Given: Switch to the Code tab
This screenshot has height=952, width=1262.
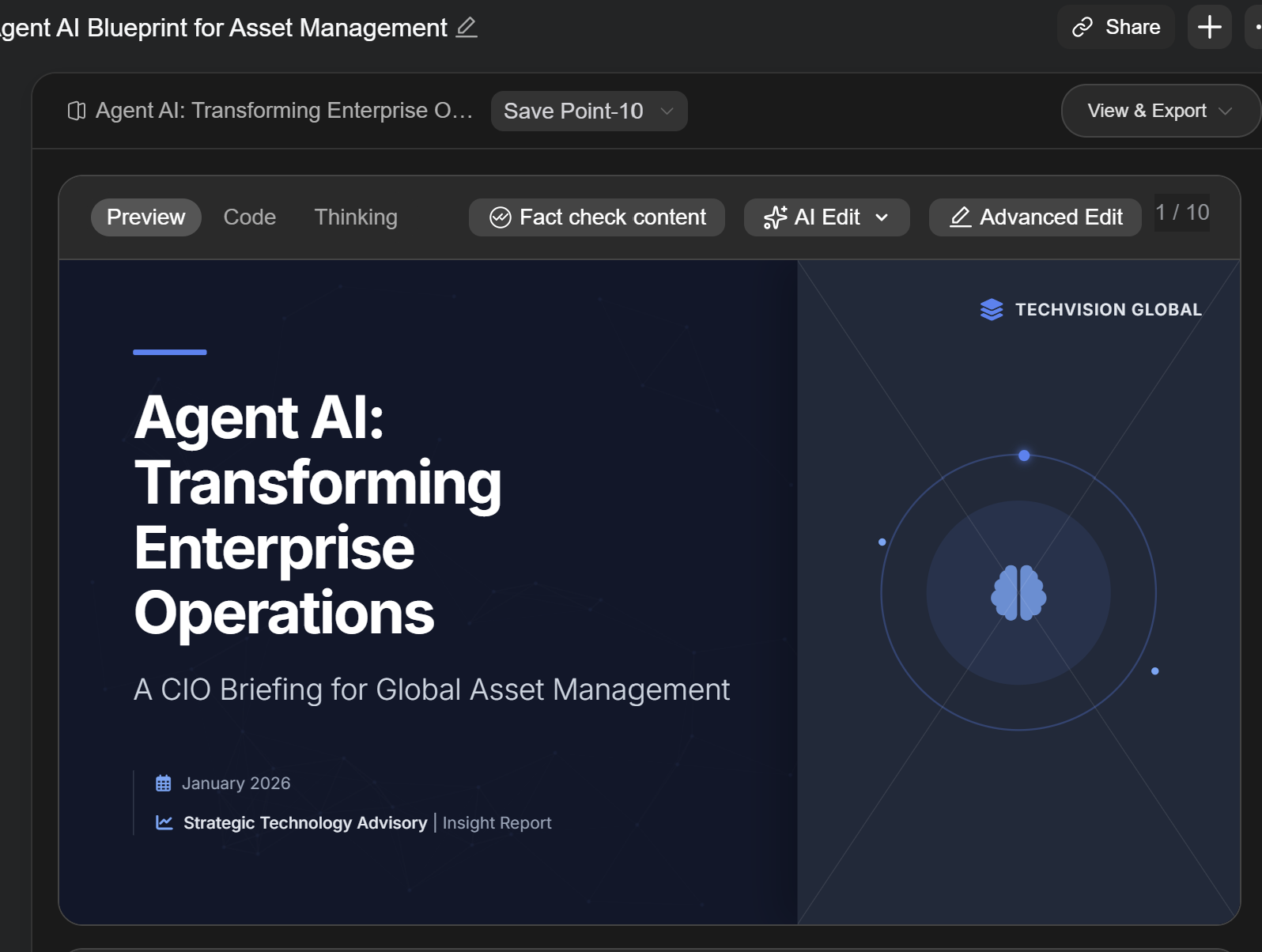Looking at the screenshot, I should [250, 217].
